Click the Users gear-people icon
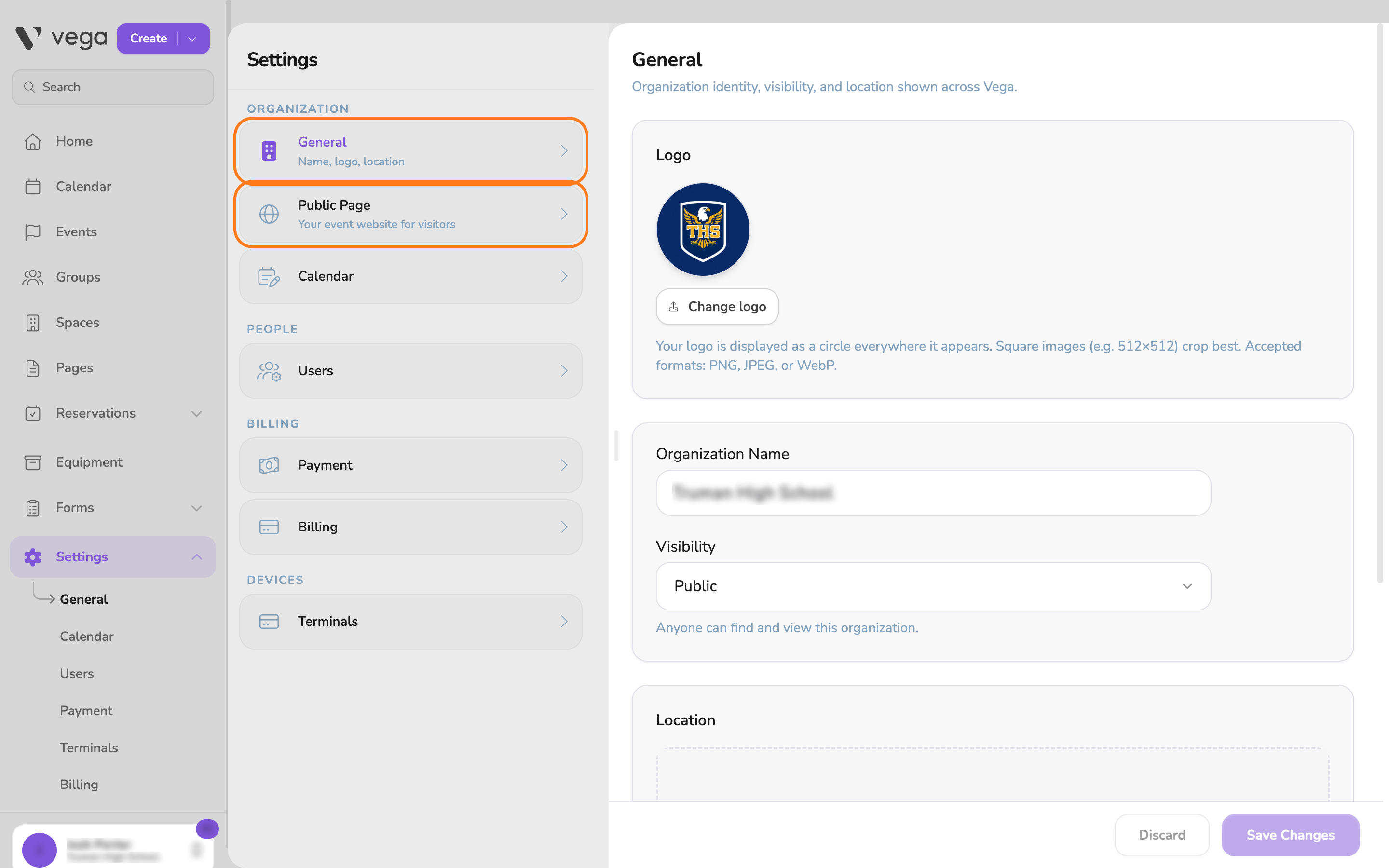The width and height of the screenshot is (1389, 868). [269, 371]
